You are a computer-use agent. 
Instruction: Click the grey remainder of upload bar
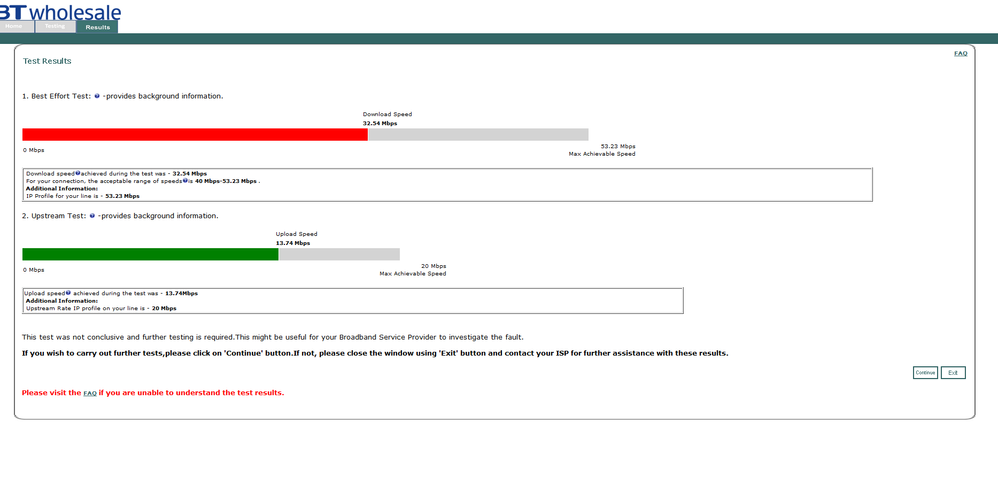[339, 254]
